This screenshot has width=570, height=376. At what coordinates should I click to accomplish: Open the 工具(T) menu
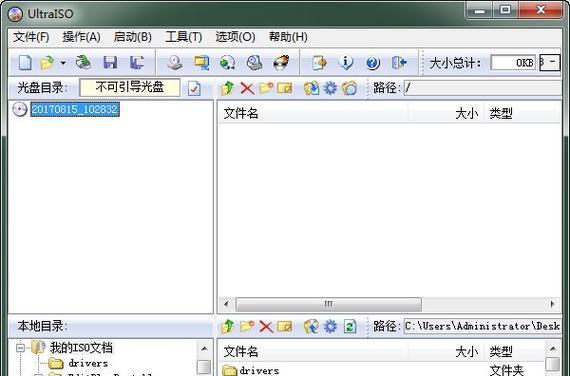coord(184,37)
